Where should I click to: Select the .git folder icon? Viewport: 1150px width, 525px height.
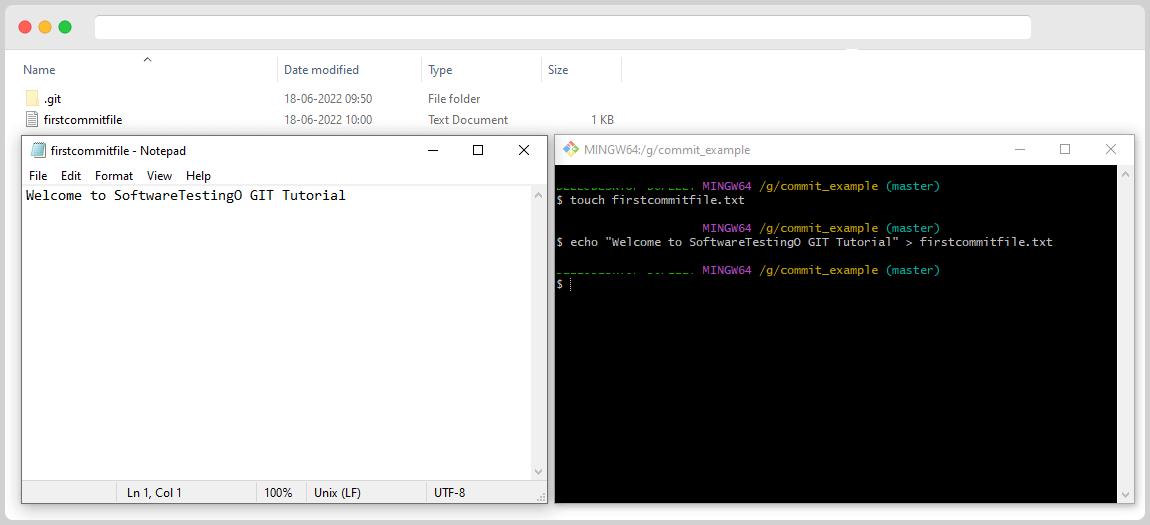(32, 98)
